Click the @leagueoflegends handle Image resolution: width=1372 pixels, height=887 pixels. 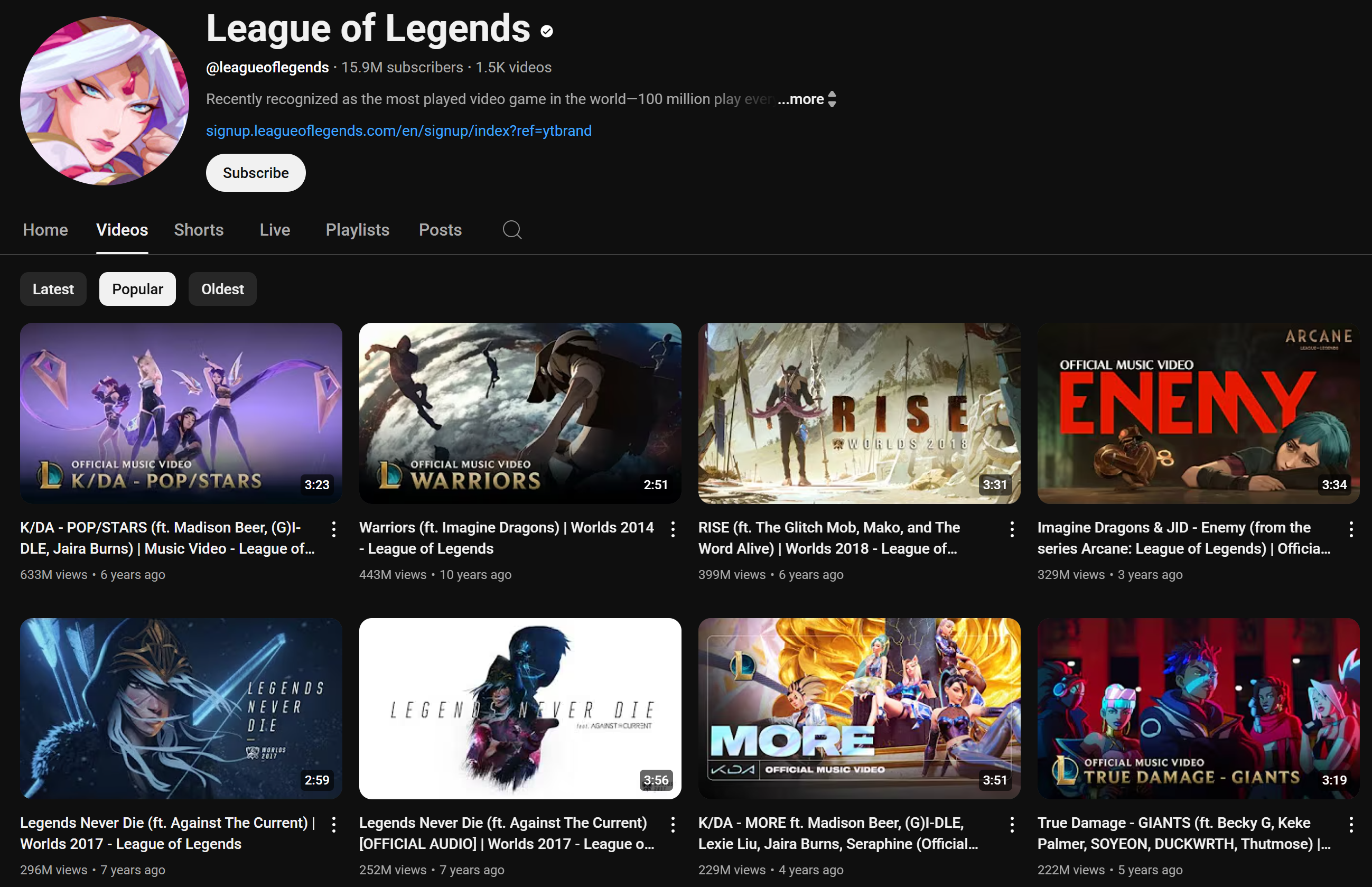[x=267, y=68]
